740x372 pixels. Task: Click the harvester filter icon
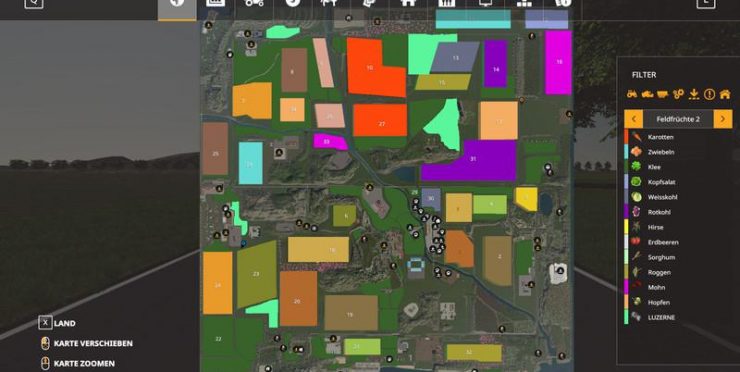tap(647, 94)
